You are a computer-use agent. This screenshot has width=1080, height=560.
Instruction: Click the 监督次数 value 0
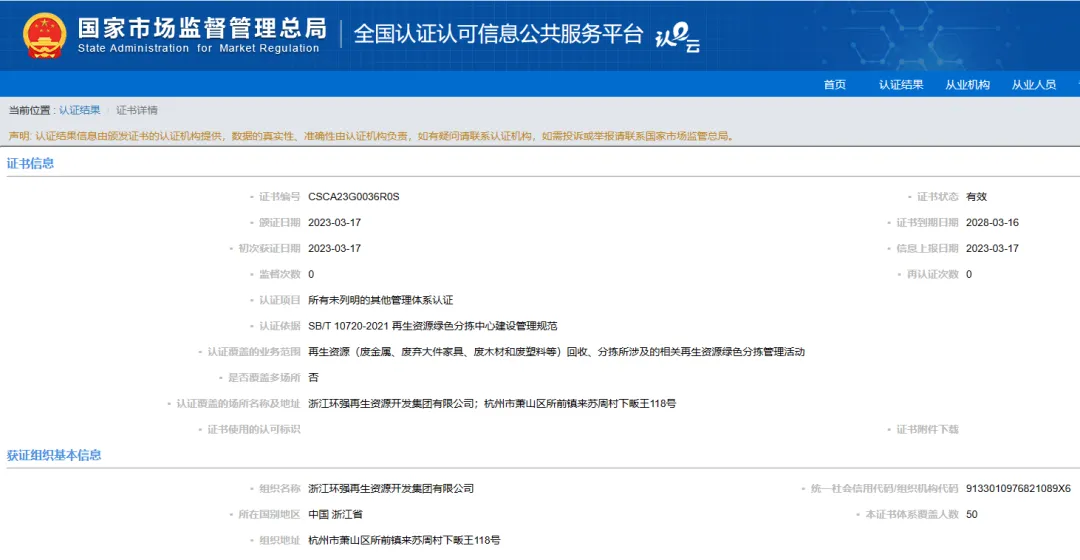click(311, 274)
